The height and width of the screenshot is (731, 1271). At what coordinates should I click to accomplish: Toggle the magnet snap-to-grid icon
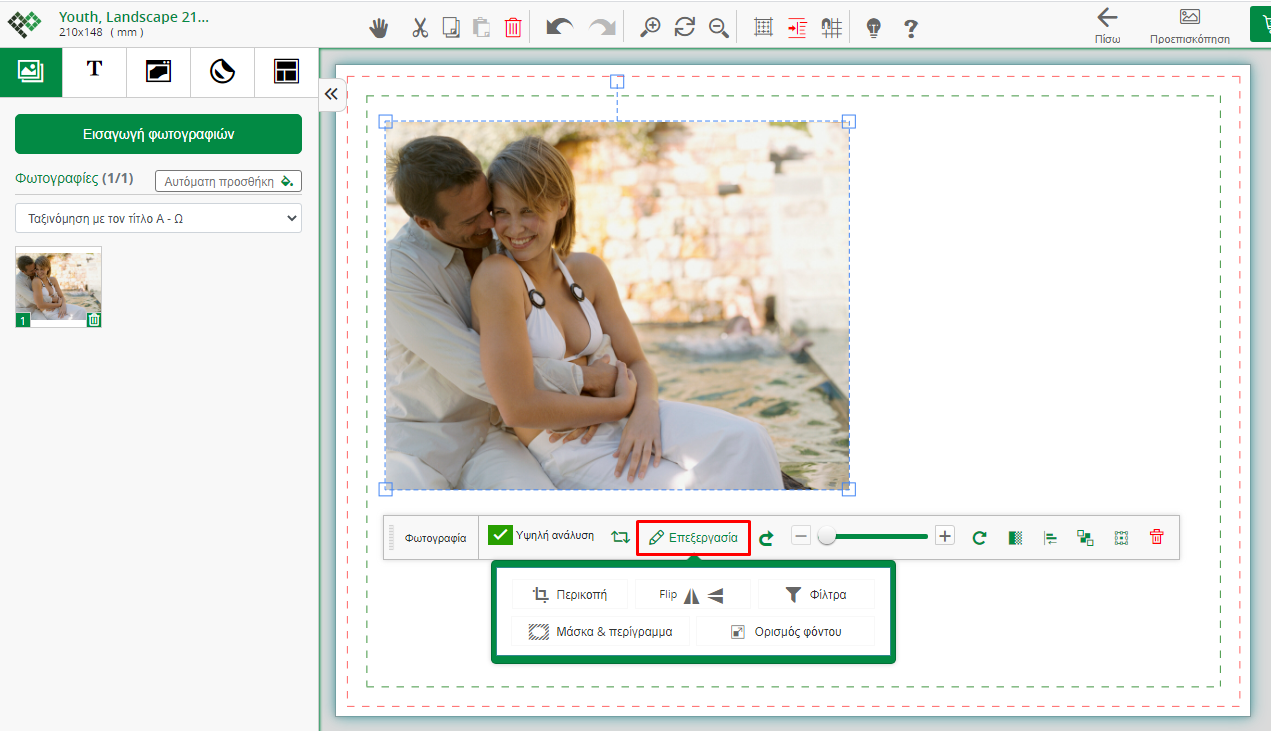[x=831, y=28]
